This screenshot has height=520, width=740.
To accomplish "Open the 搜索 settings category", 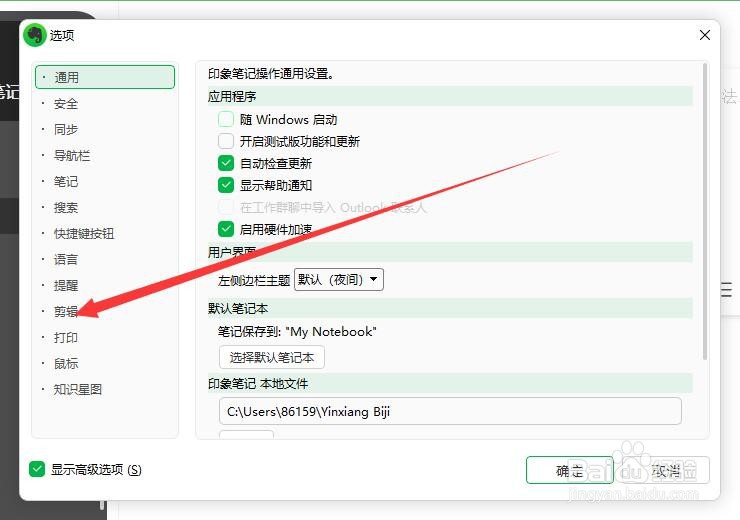I will [66, 207].
